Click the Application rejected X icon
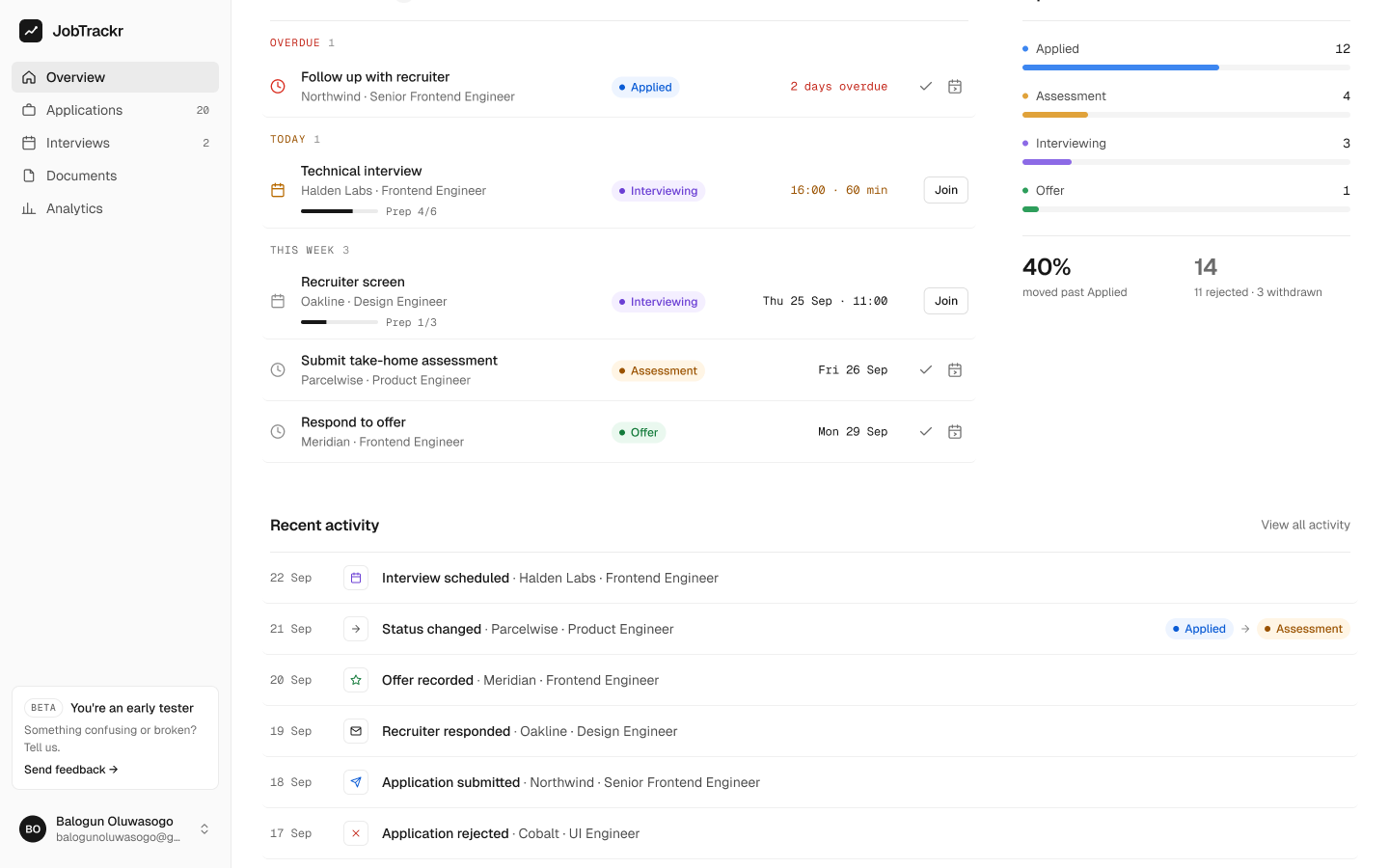 [x=356, y=833]
